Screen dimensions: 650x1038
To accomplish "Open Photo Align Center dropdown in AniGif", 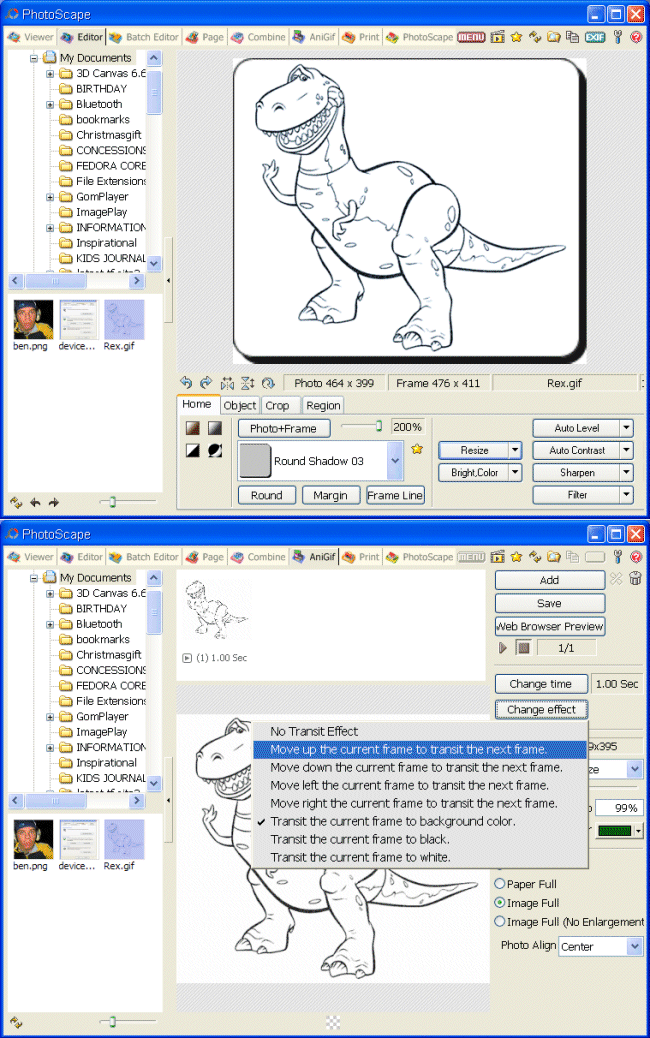I will (635, 946).
